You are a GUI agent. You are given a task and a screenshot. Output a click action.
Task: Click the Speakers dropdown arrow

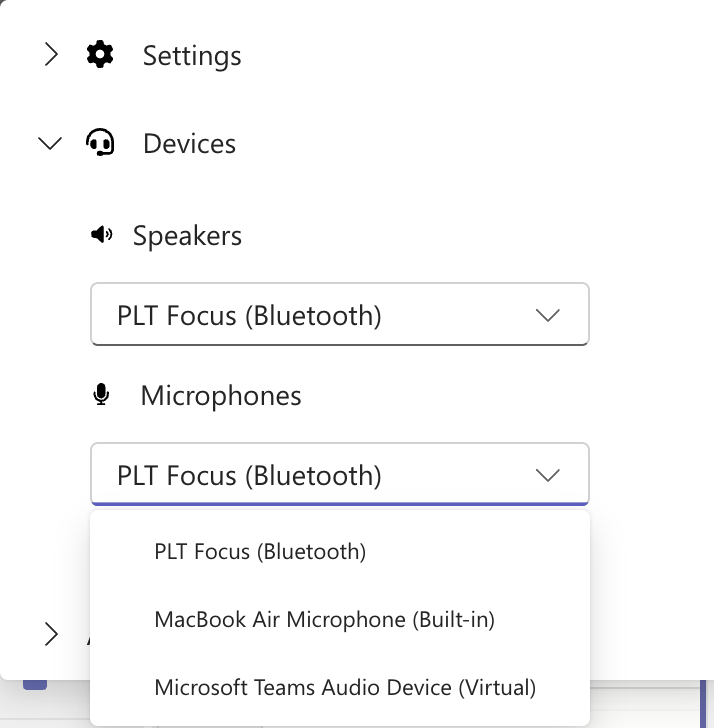click(548, 315)
